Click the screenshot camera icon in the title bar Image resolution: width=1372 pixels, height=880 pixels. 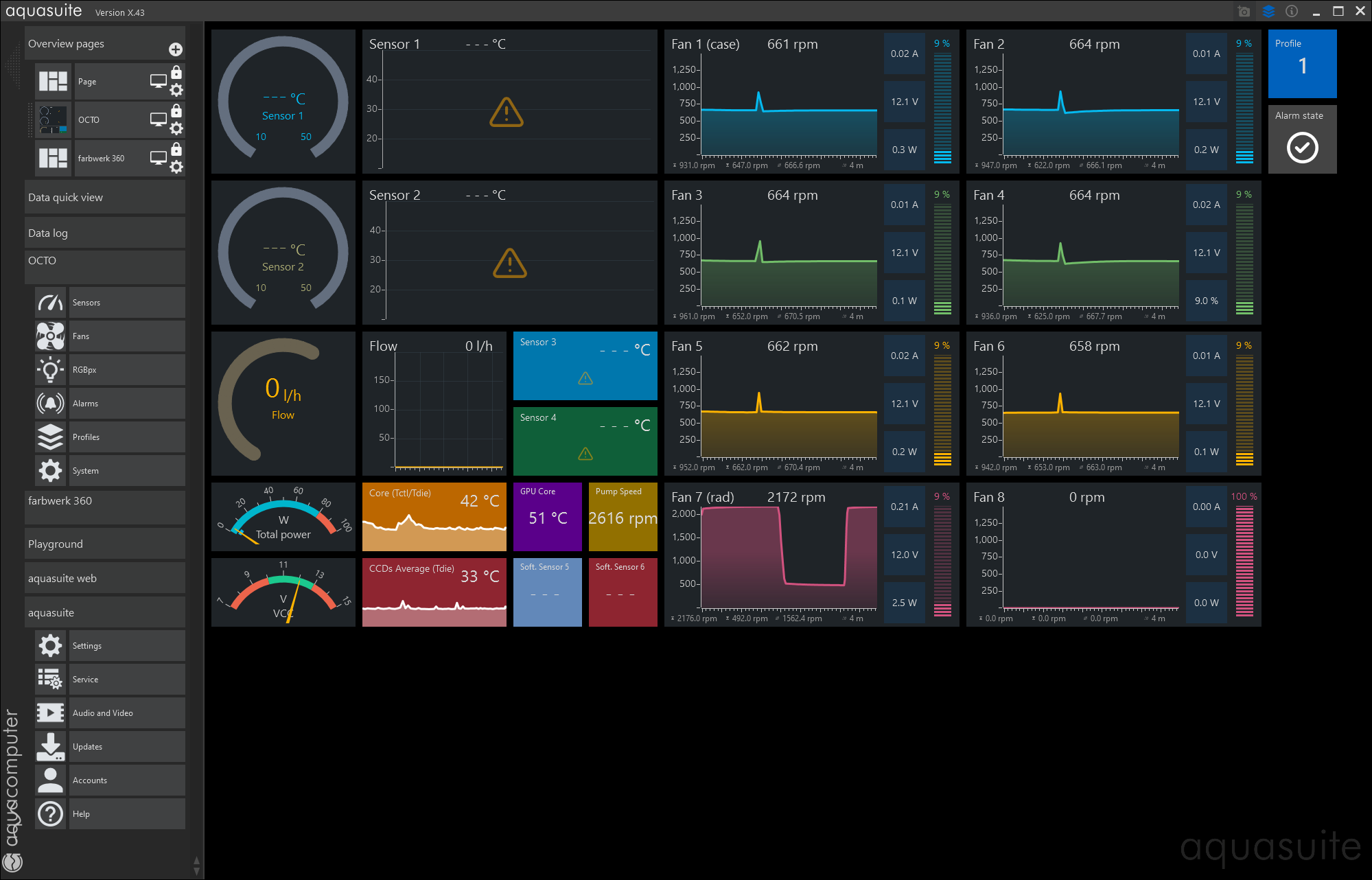point(1244,11)
